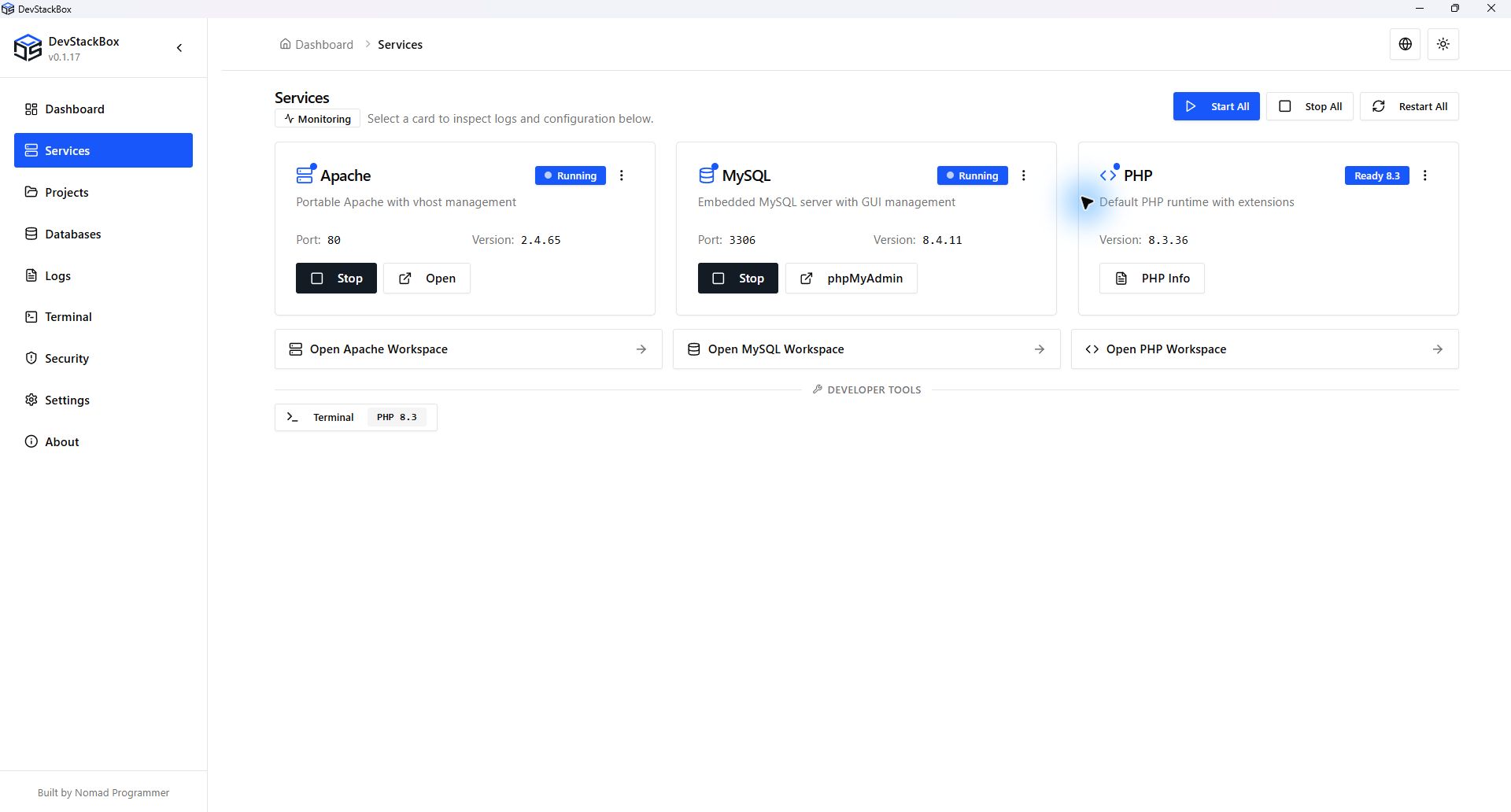Viewport: 1511px width, 812px height.
Task: Open the About page in sidebar
Action: (x=103, y=441)
